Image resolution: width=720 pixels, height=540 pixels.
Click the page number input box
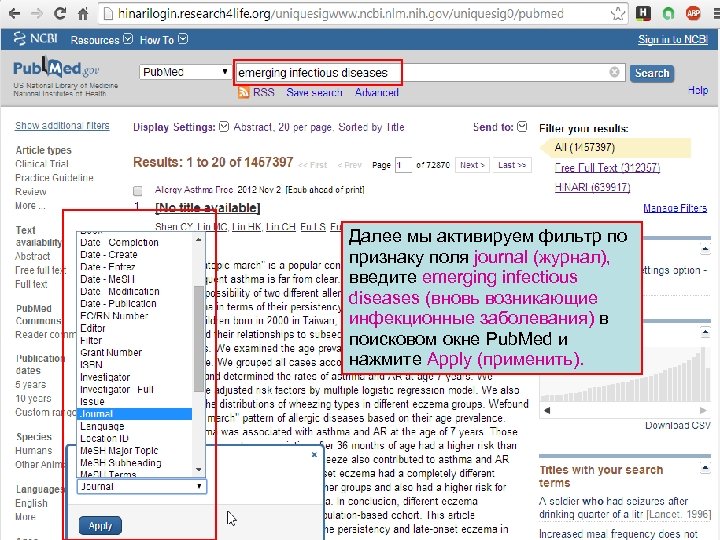pos(403,165)
